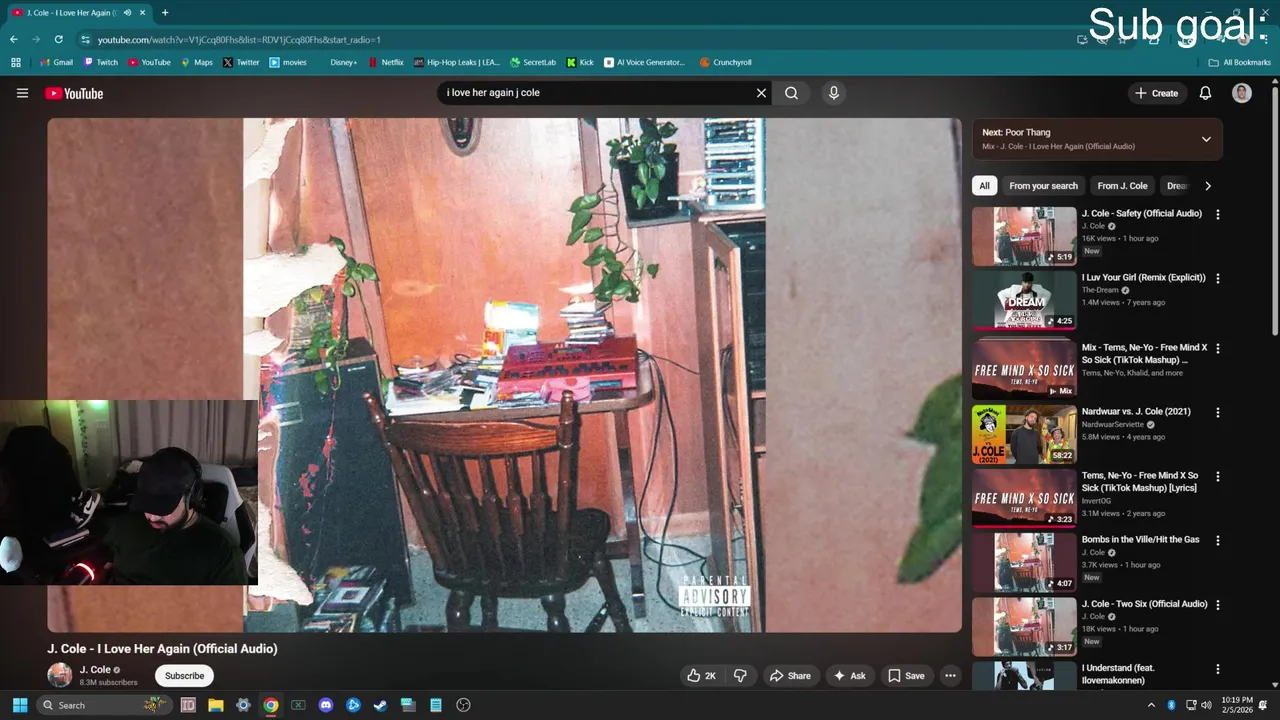Open Chrome apps grid in bookmarks bar
This screenshot has width=1280, height=720.
[15, 62]
